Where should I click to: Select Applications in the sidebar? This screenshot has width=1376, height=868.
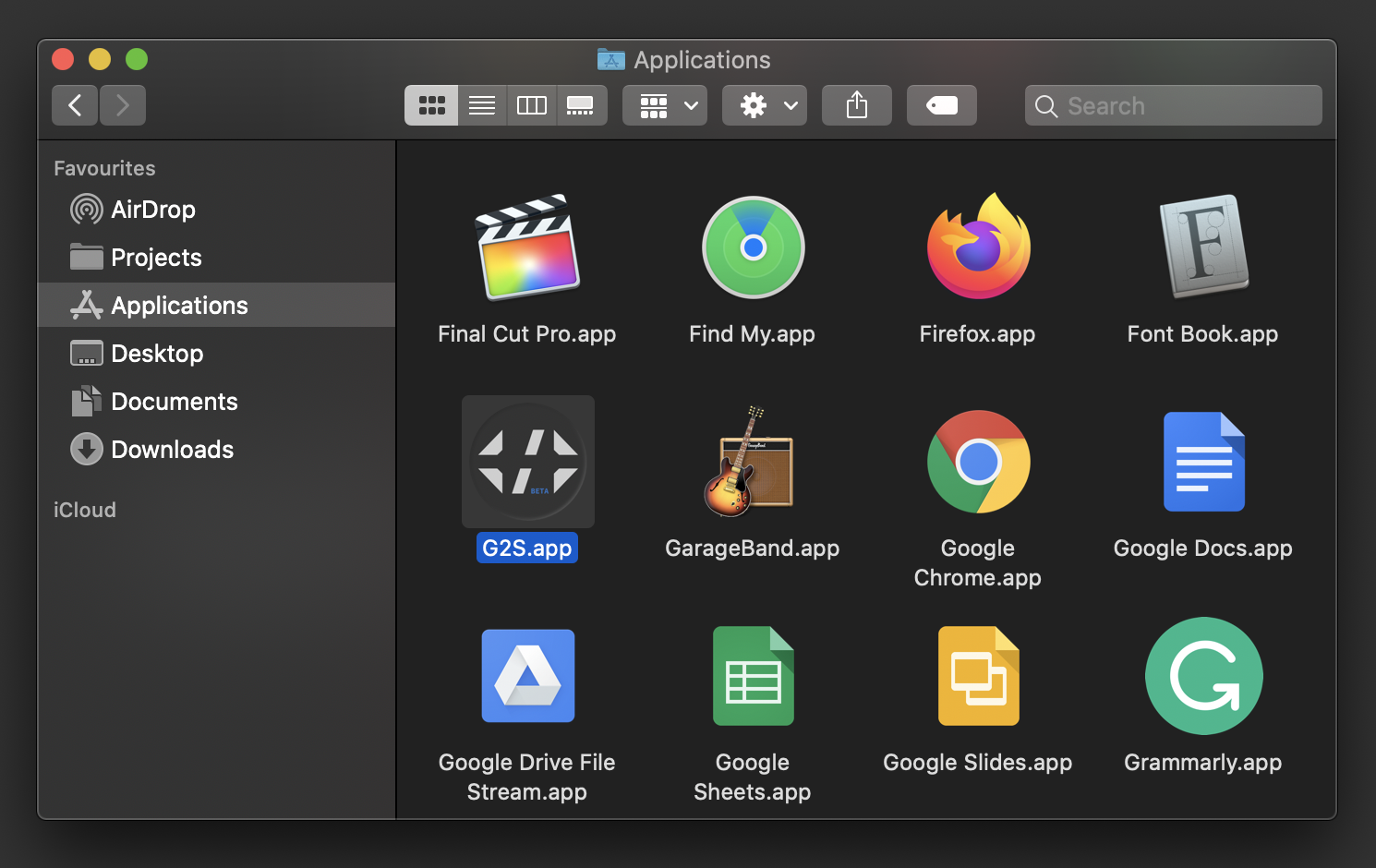(216, 306)
